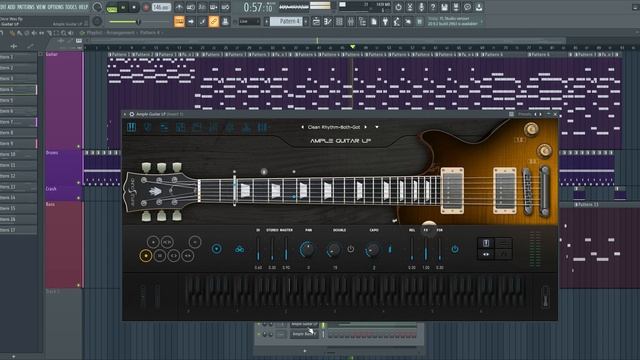
Task: Open Ample Guitar LP window options gear
Action: pyautogui.click(x=132, y=114)
